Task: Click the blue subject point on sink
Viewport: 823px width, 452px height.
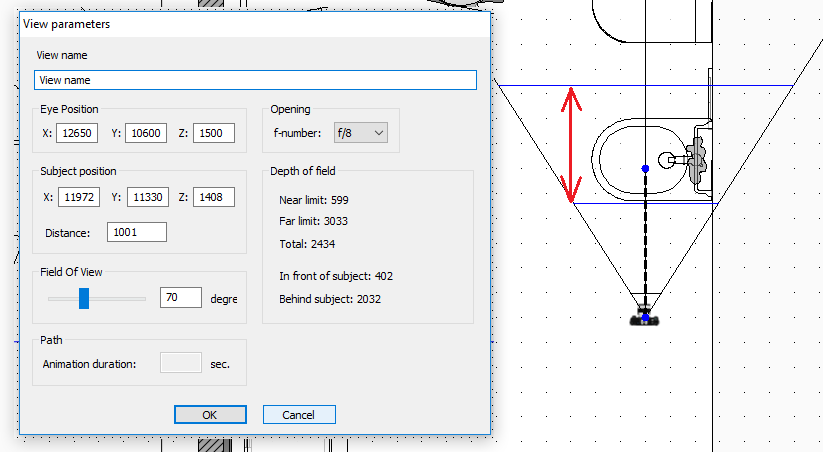Action: [x=645, y=169]
